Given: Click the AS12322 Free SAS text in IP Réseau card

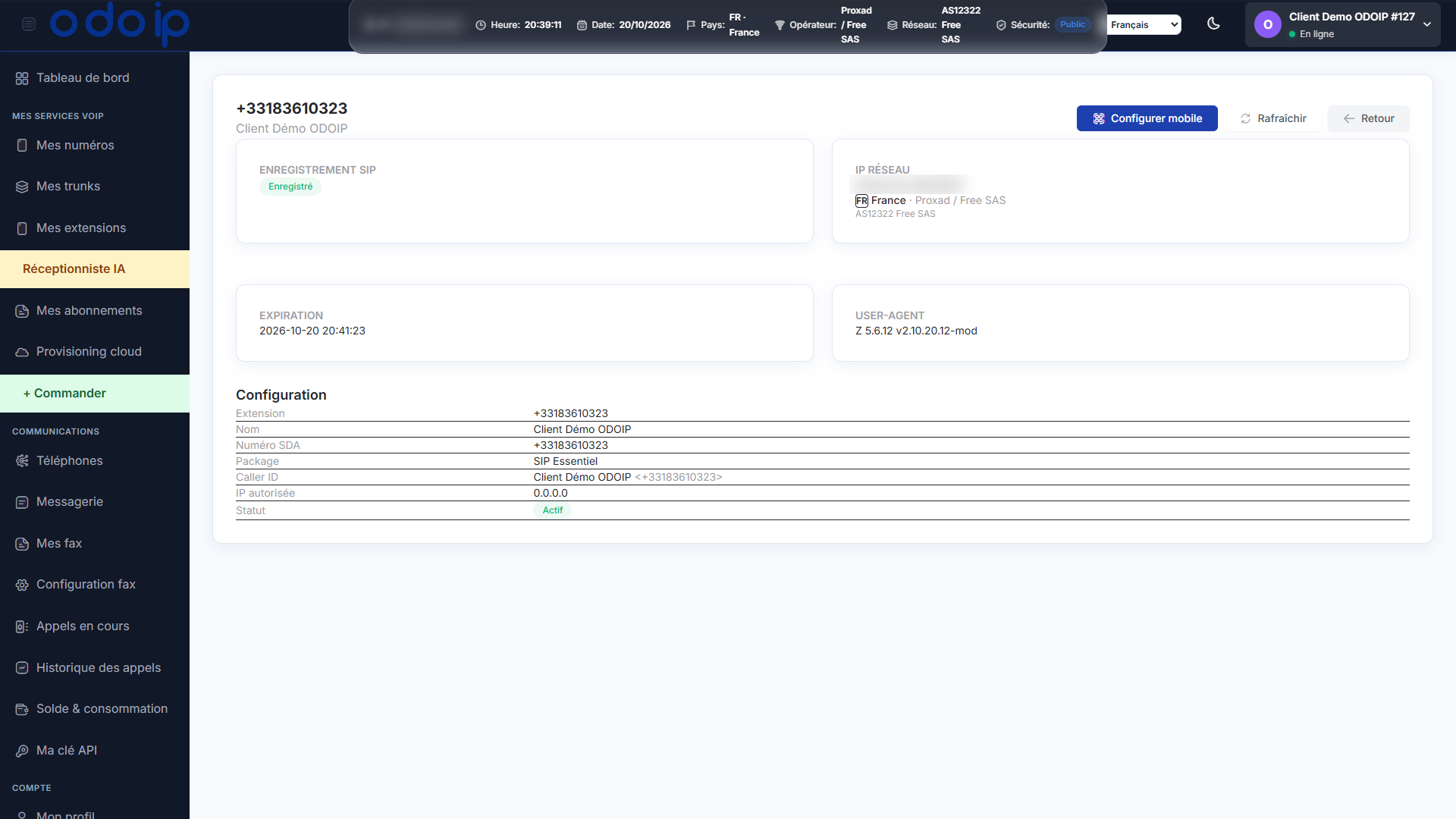Looking at the screenshot, I should click(x=895, y=214).
